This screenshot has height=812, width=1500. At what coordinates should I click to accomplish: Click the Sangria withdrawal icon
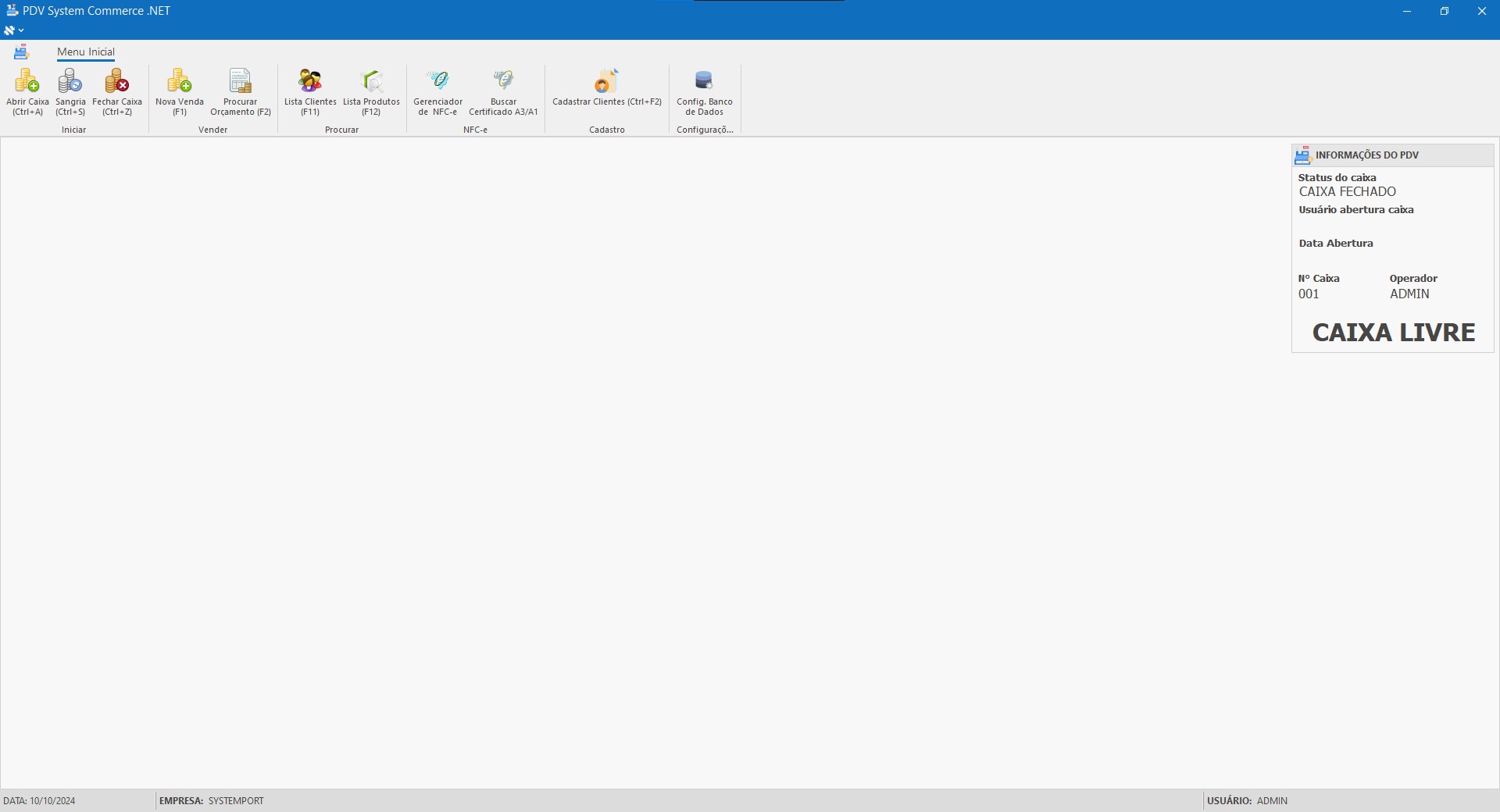[x=70, y=91]
